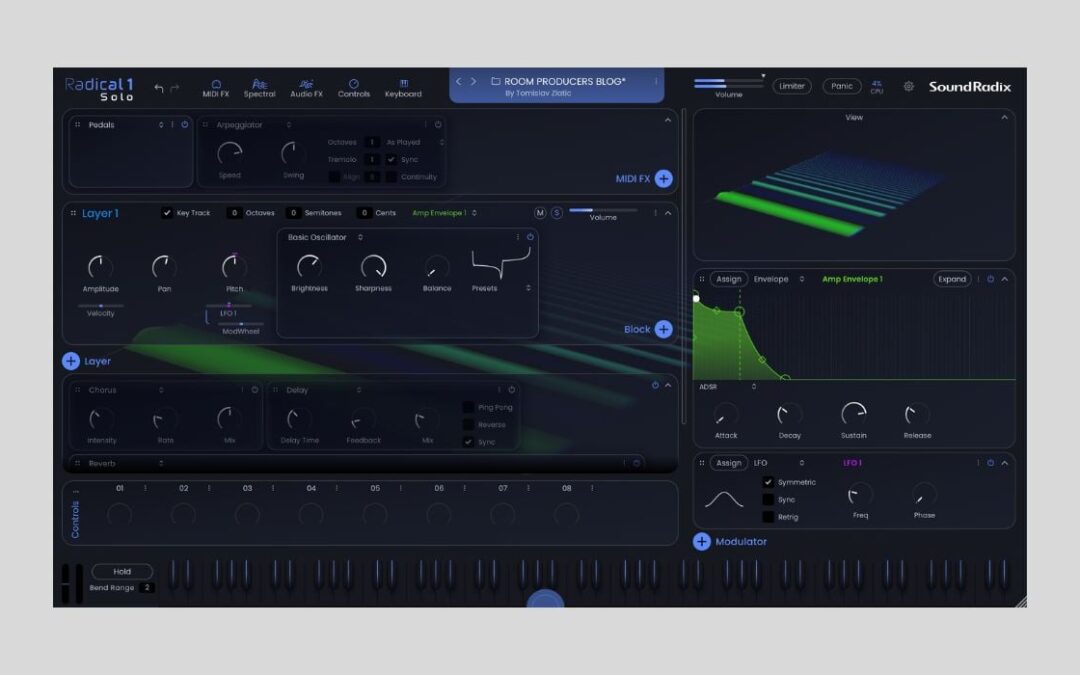The image size is (1080, 675).
Task: Click the Semitones value field
Action: pyautogui.click(x=293, y=213)
